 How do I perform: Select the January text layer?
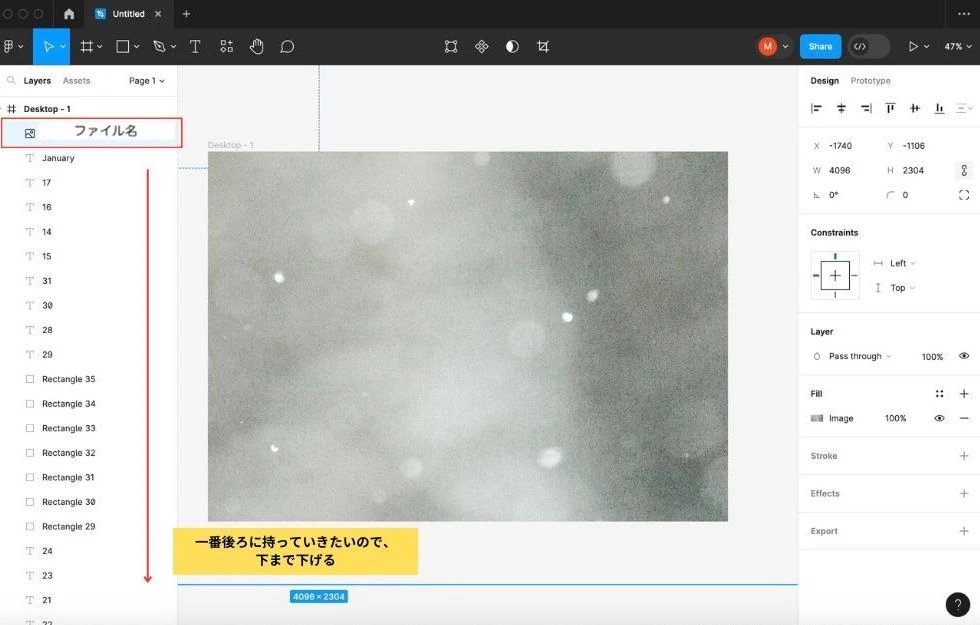coord(58,158)
